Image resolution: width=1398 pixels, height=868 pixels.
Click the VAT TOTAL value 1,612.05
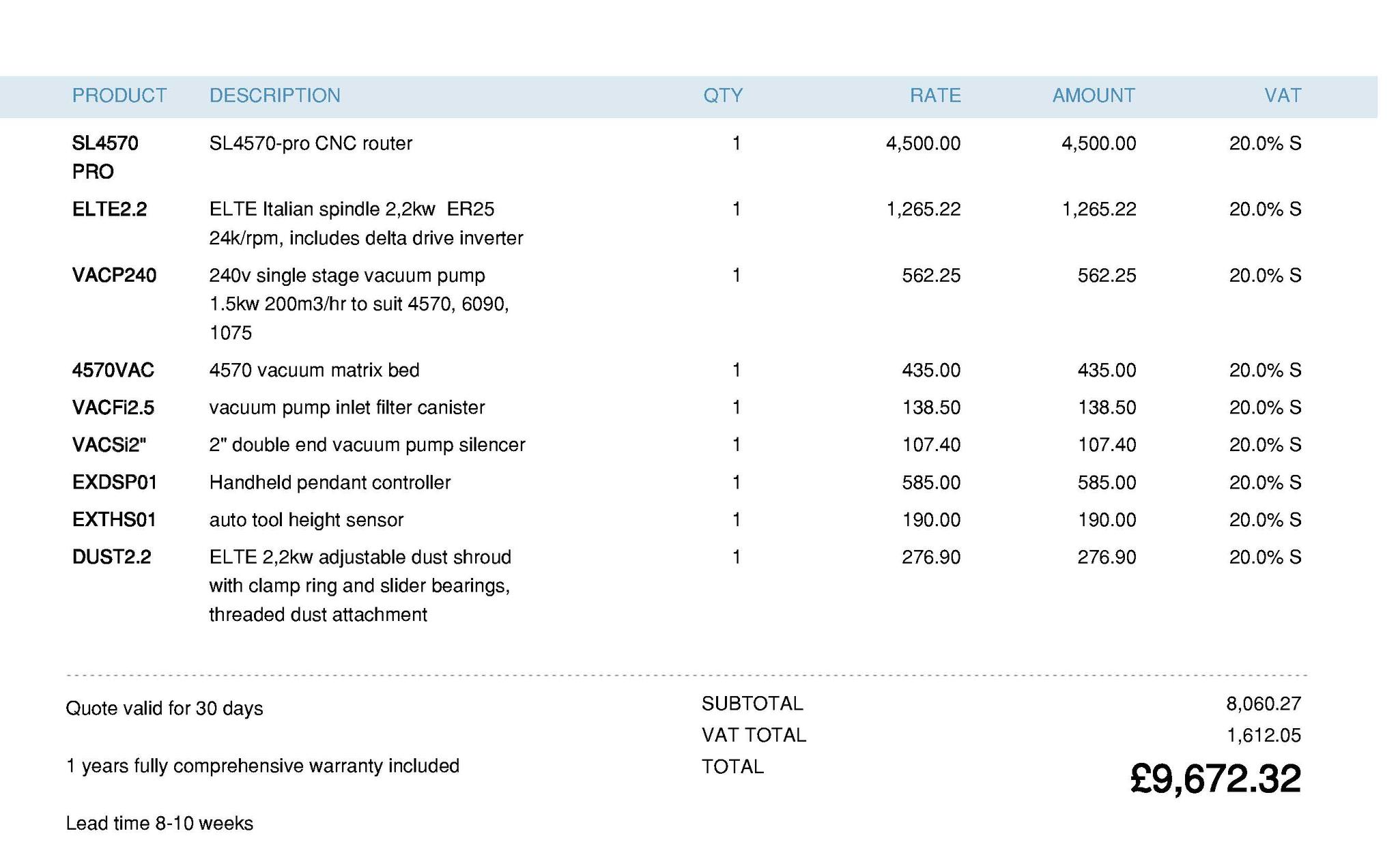point(1263,736)
